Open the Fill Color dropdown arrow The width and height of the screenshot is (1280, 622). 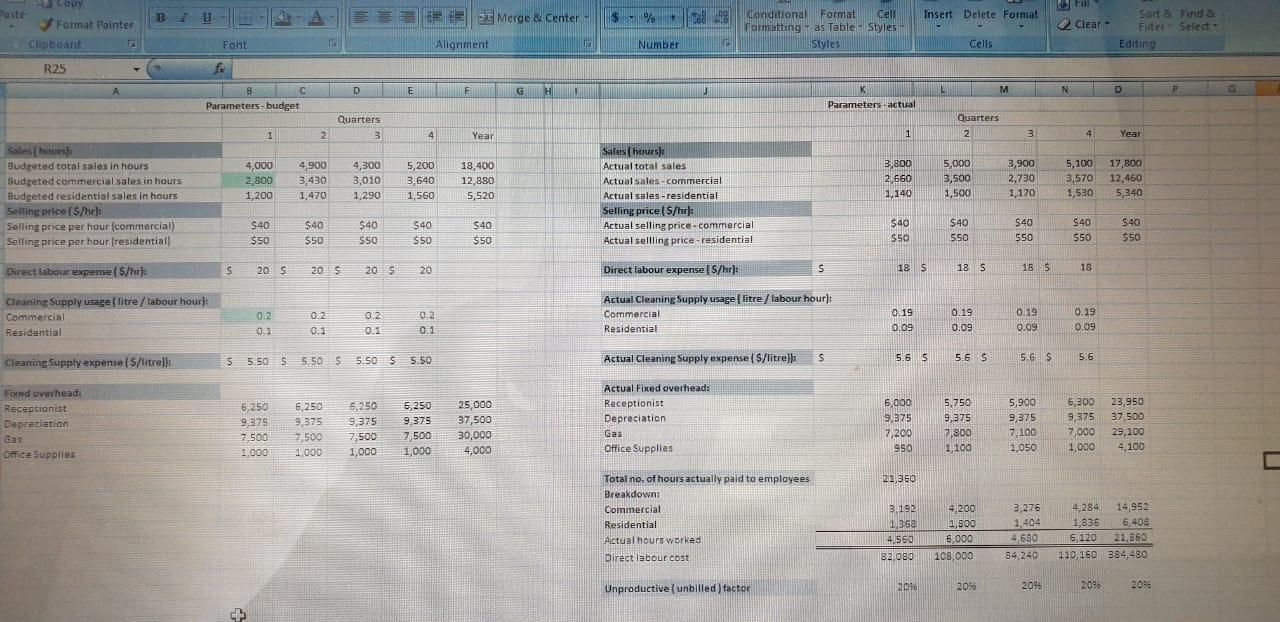point(297,17)
